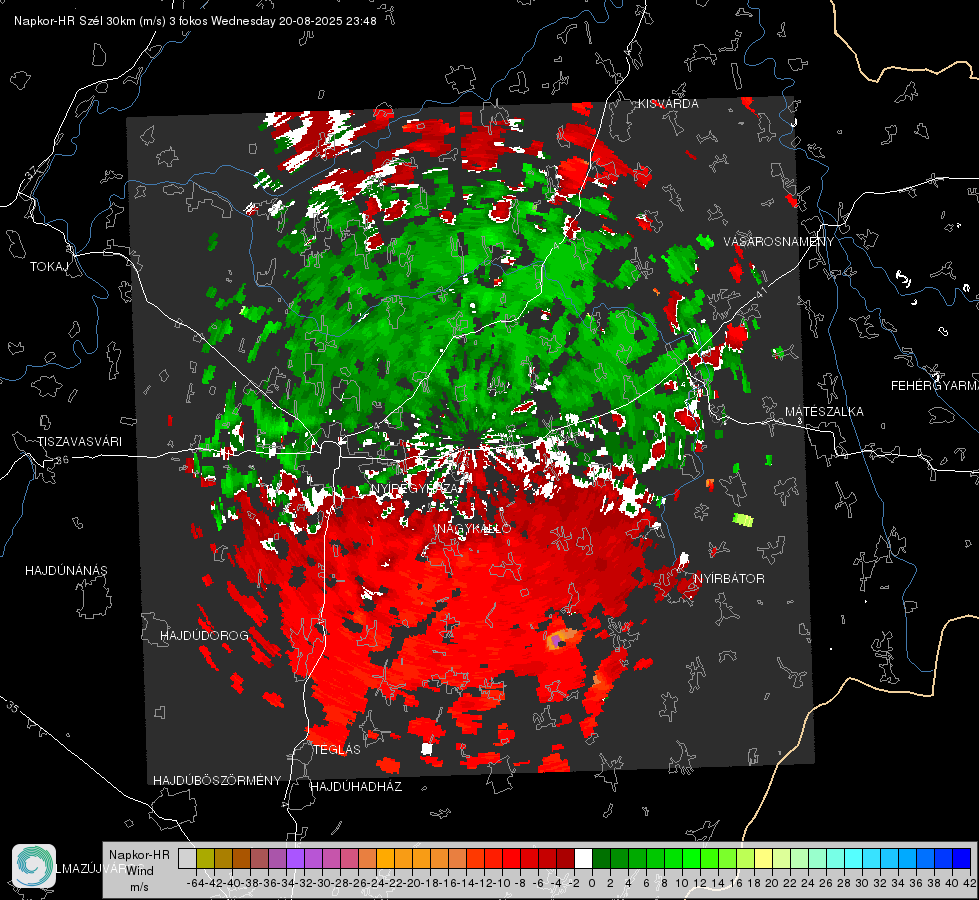This screenshot has height=900, width=979.
Task: Click the VÁSÁROSNAMÉNY city label
Action: click(779, 242)
